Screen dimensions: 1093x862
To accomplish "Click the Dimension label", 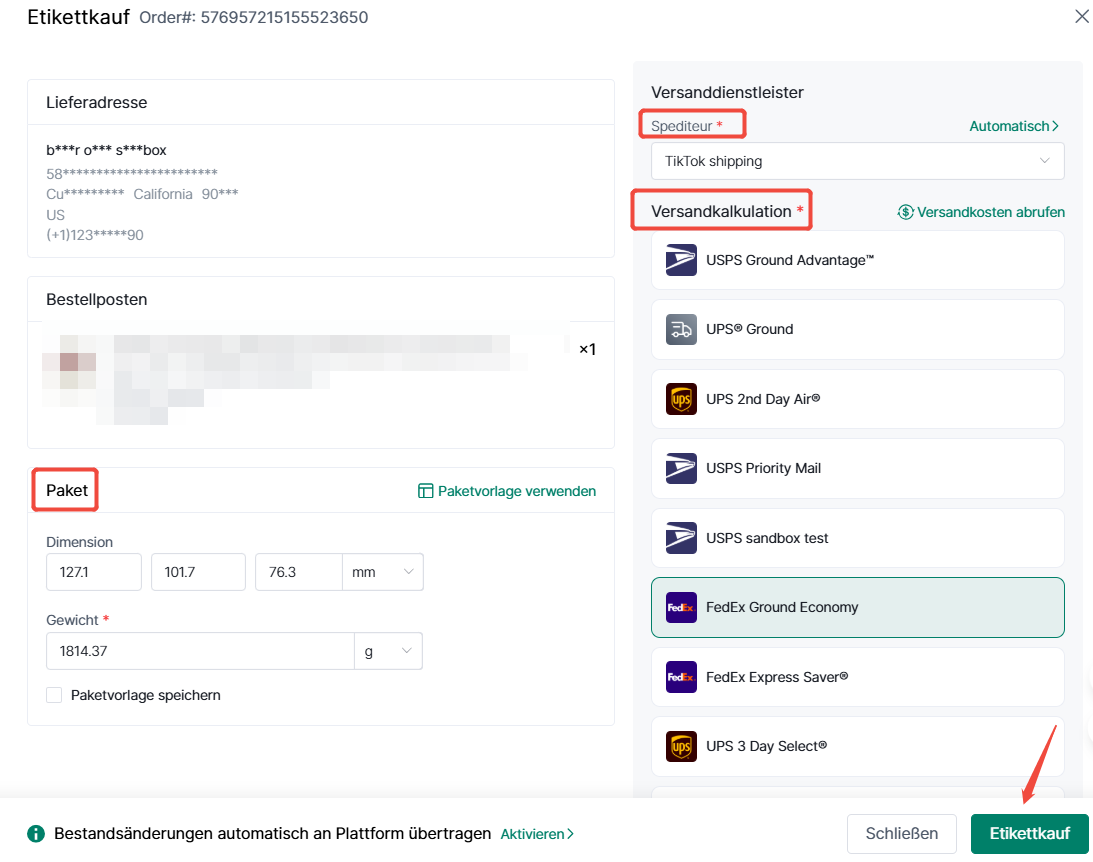I will click(79, 542).
